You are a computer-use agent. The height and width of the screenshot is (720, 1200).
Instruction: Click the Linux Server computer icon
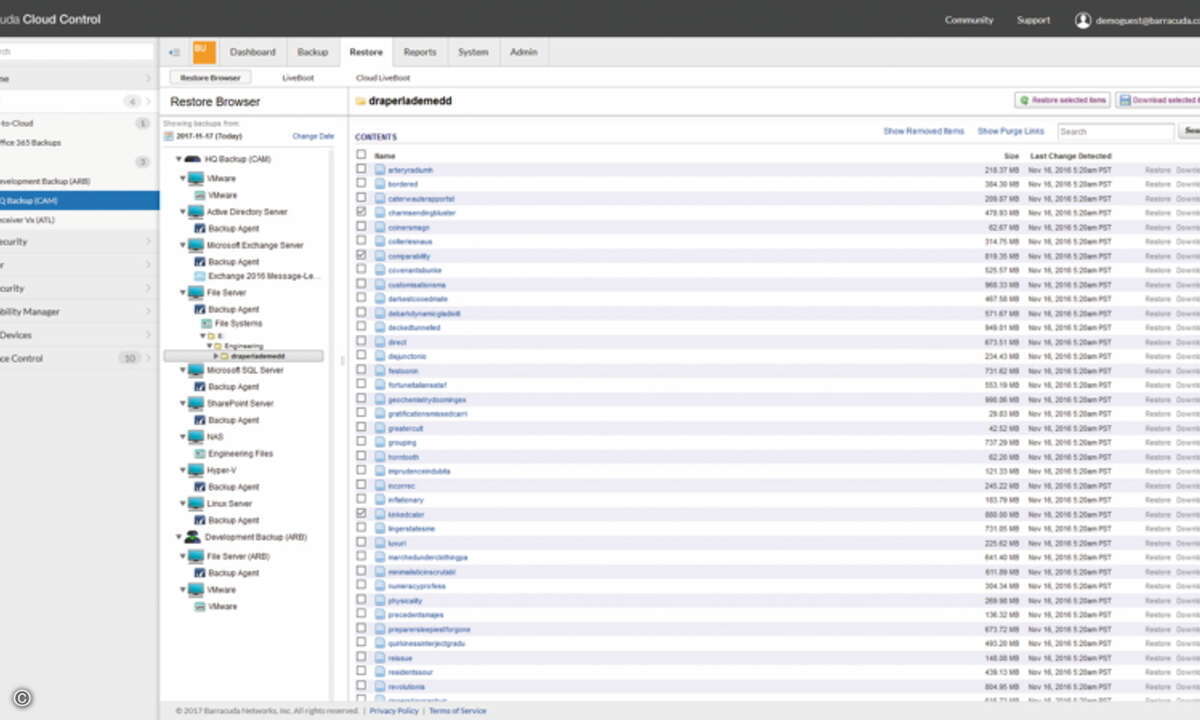[196, 504]
